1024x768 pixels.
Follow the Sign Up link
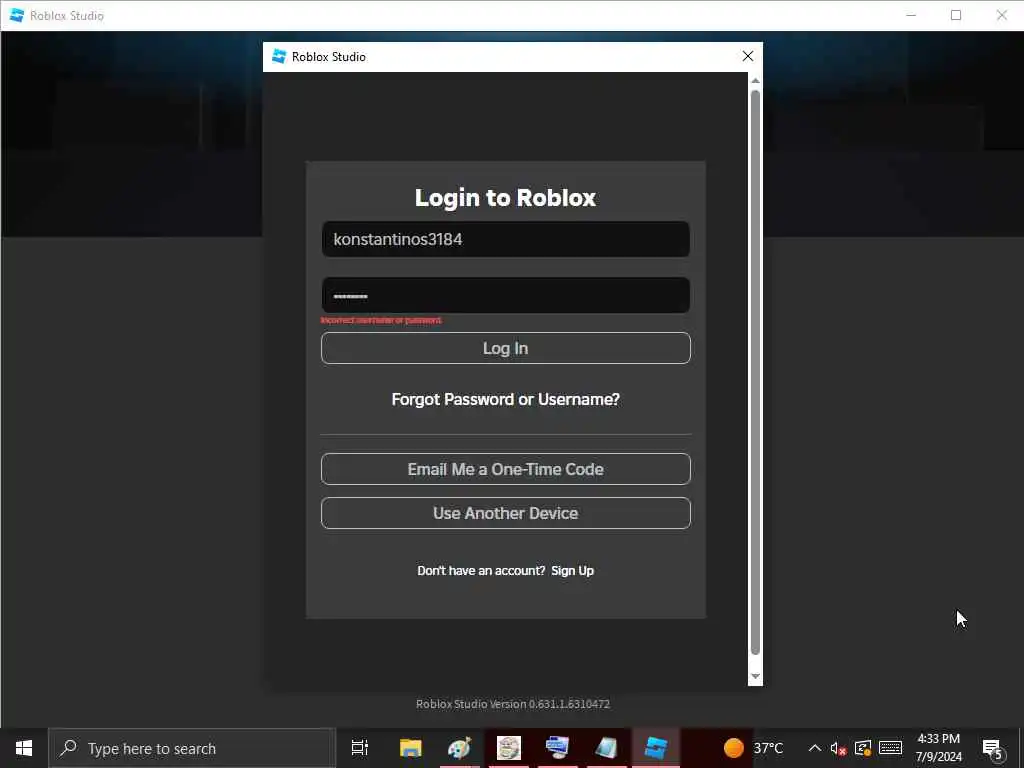point(572,571)
